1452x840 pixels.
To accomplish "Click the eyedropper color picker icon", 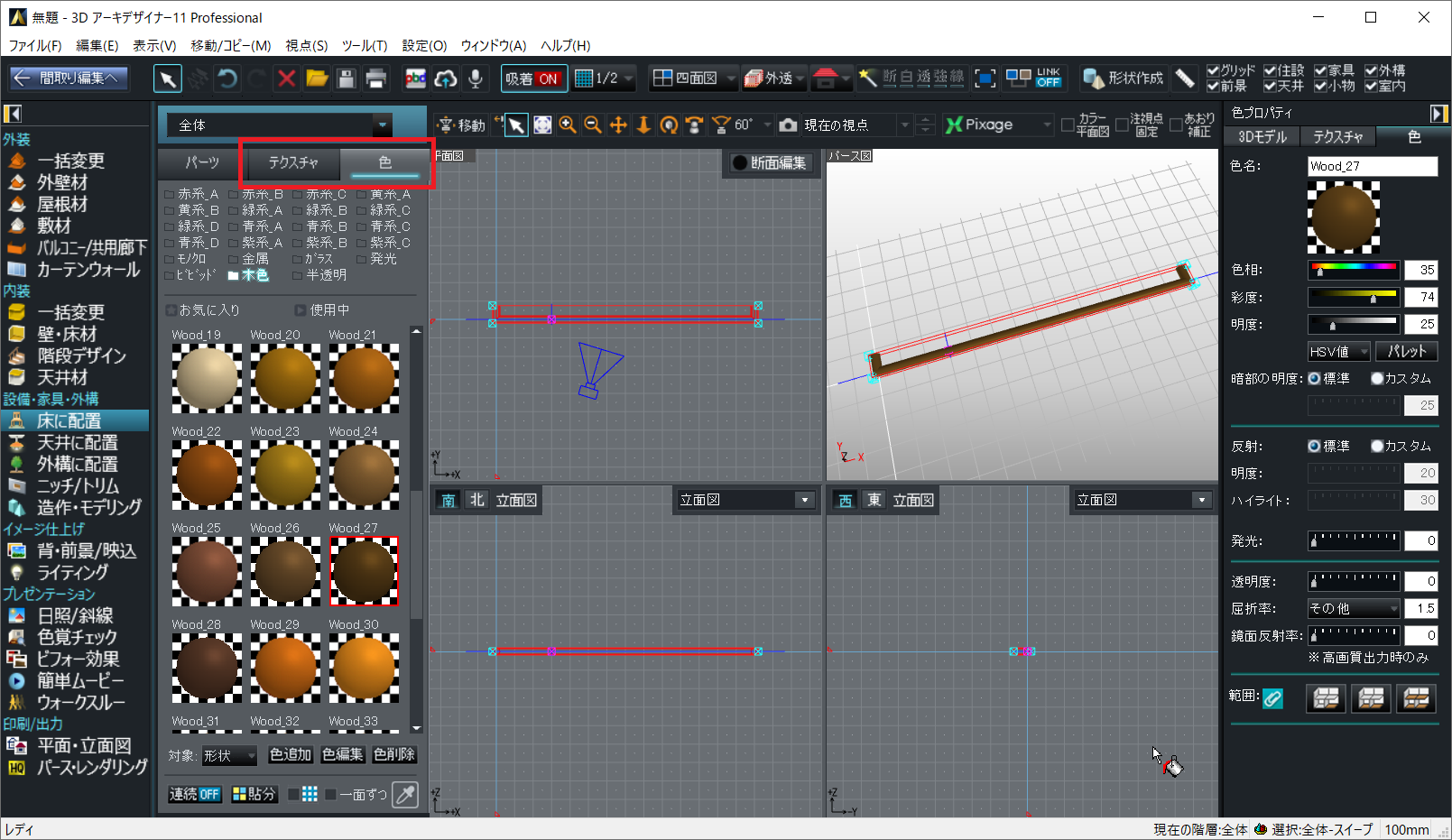I will pos(406,794).
